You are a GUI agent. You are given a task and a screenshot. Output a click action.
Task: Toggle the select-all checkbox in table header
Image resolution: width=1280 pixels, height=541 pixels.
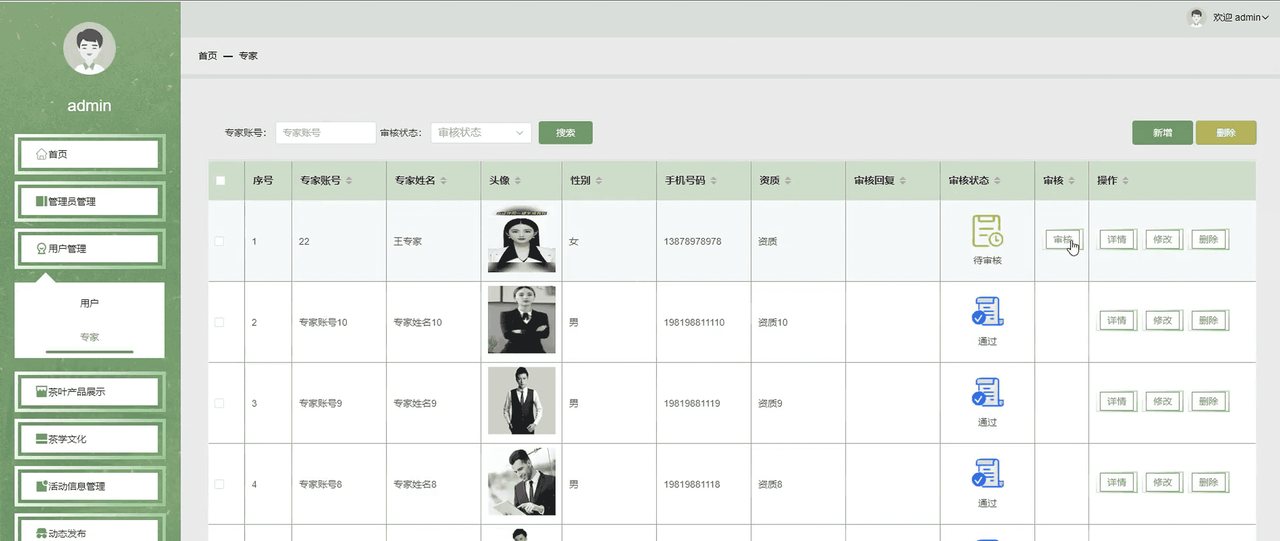(220, 181)
